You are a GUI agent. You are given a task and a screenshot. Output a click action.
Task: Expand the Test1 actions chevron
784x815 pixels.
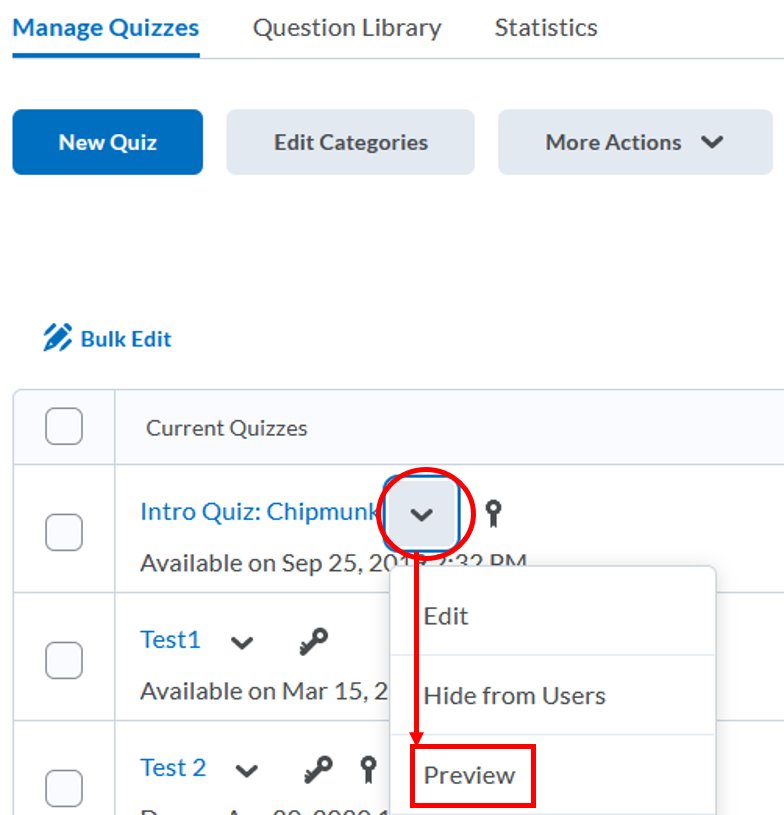(x=242, y=642)
